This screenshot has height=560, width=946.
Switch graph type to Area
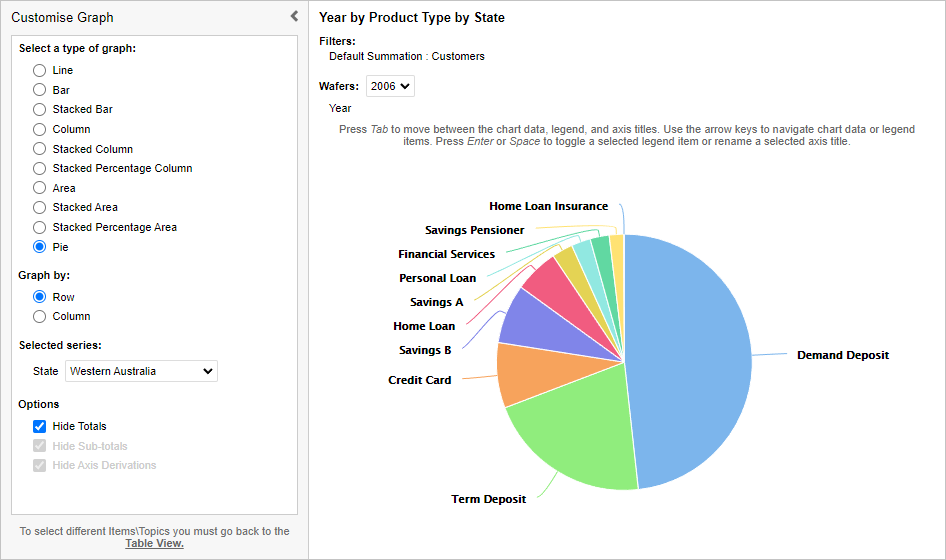click(x=40, y=188)
